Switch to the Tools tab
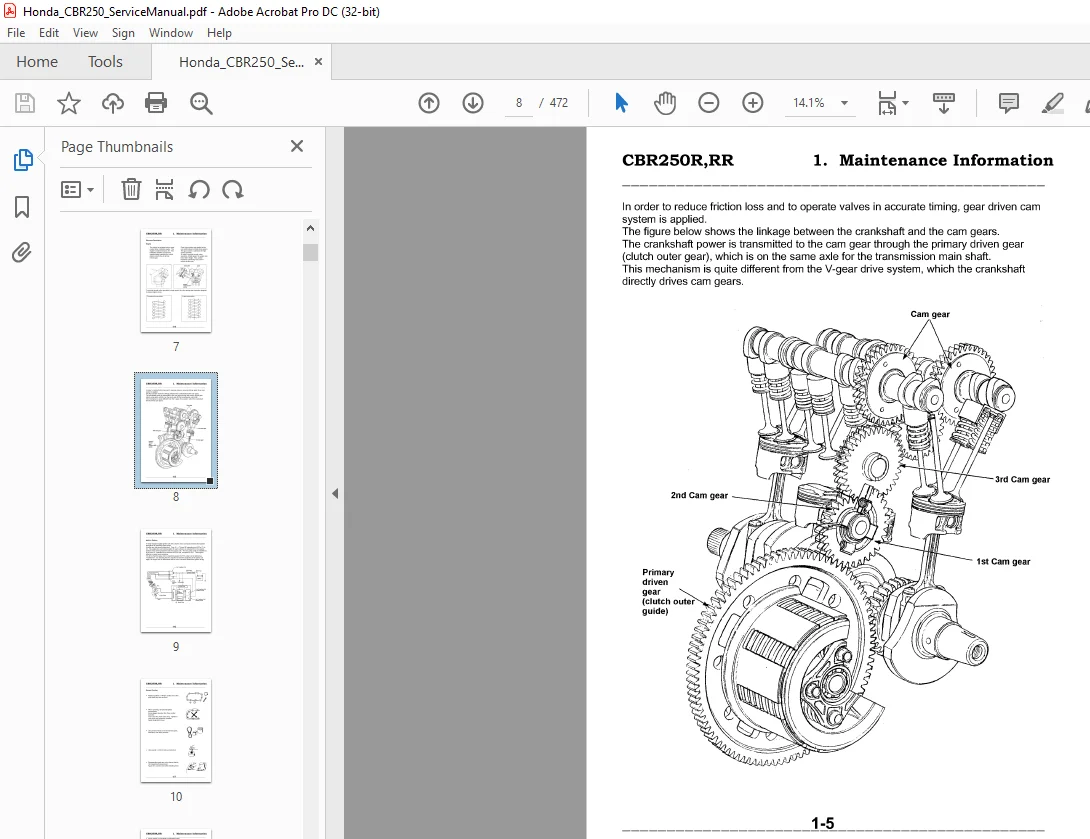The width and height of the screenshot is (1090, 839). point(105,62)
